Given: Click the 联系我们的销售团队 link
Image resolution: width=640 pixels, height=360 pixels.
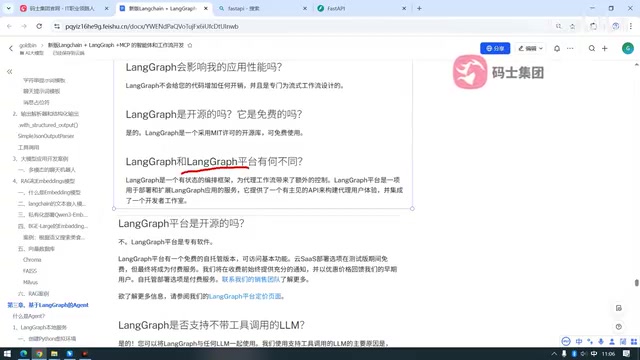Looking at the screenshot, I should point(251,279).
